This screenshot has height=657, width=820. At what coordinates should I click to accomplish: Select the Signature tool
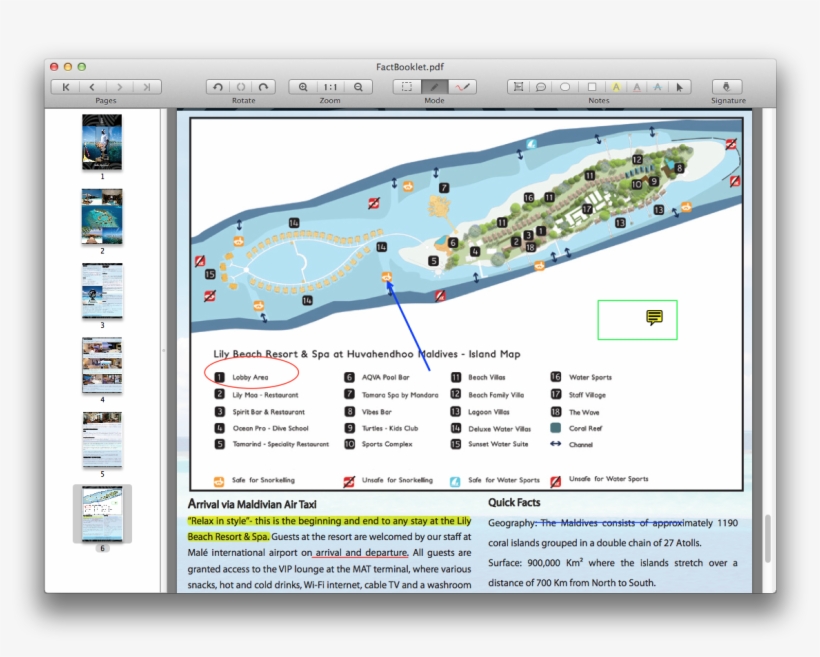(x=727, y=87)
